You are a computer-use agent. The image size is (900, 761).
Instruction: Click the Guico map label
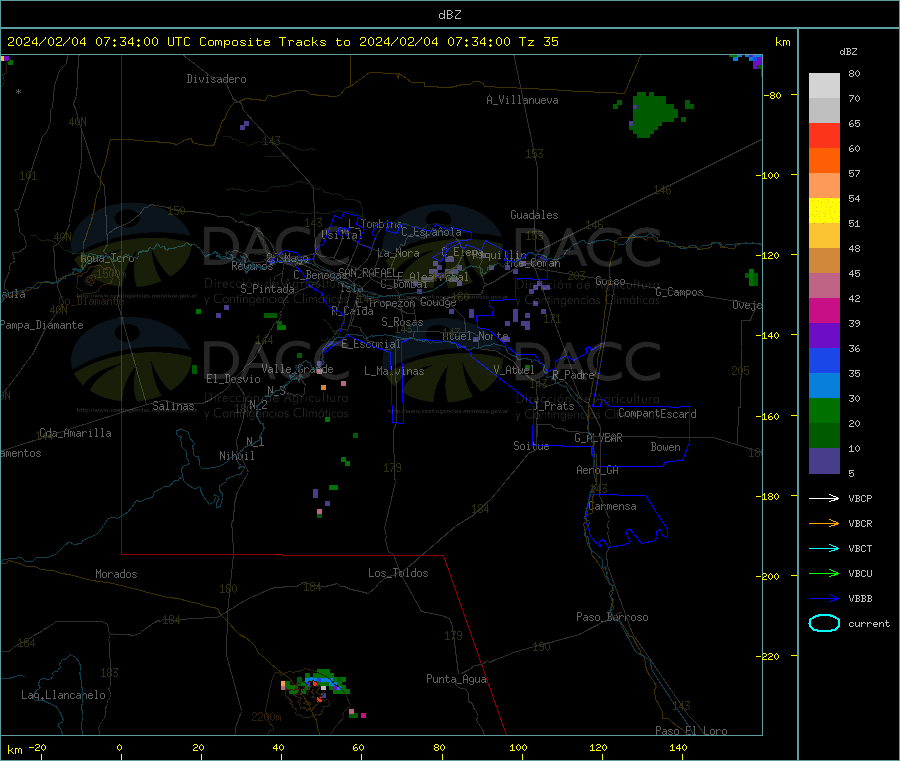point(610,281)
